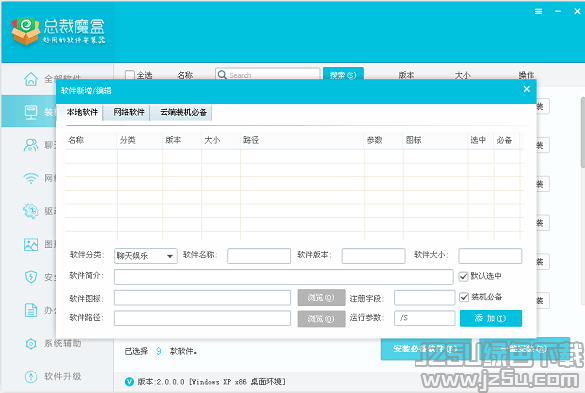585x393 pixels.
Task: Toggle the 默认选中 checkbox
Action: point(463,276)
